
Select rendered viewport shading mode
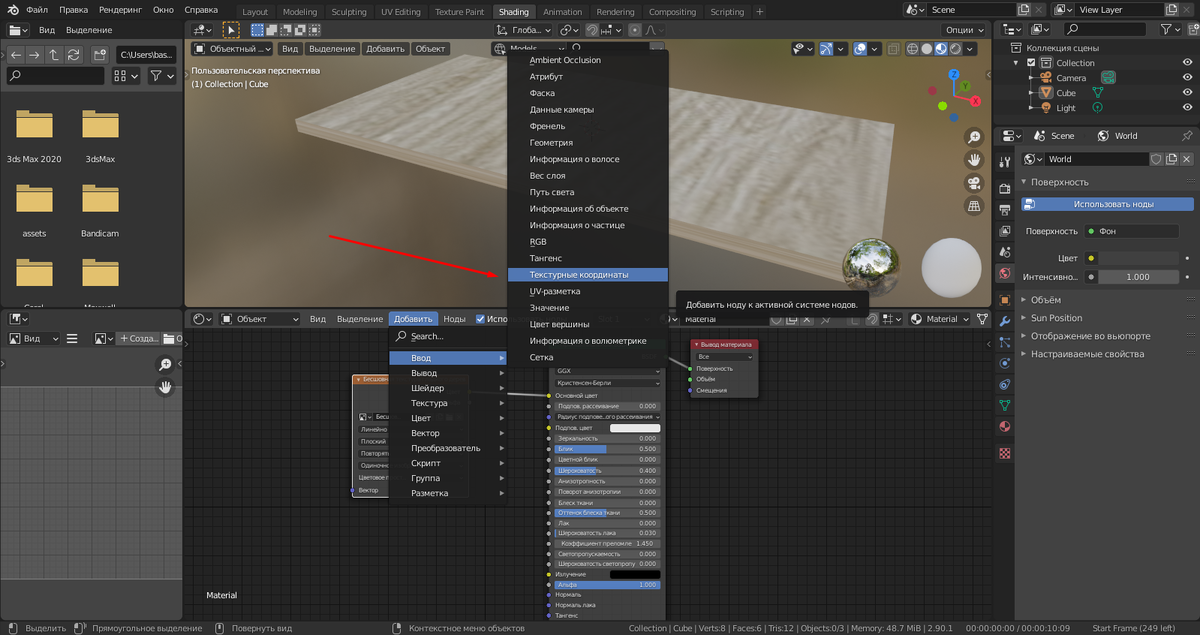coord(956,48)
